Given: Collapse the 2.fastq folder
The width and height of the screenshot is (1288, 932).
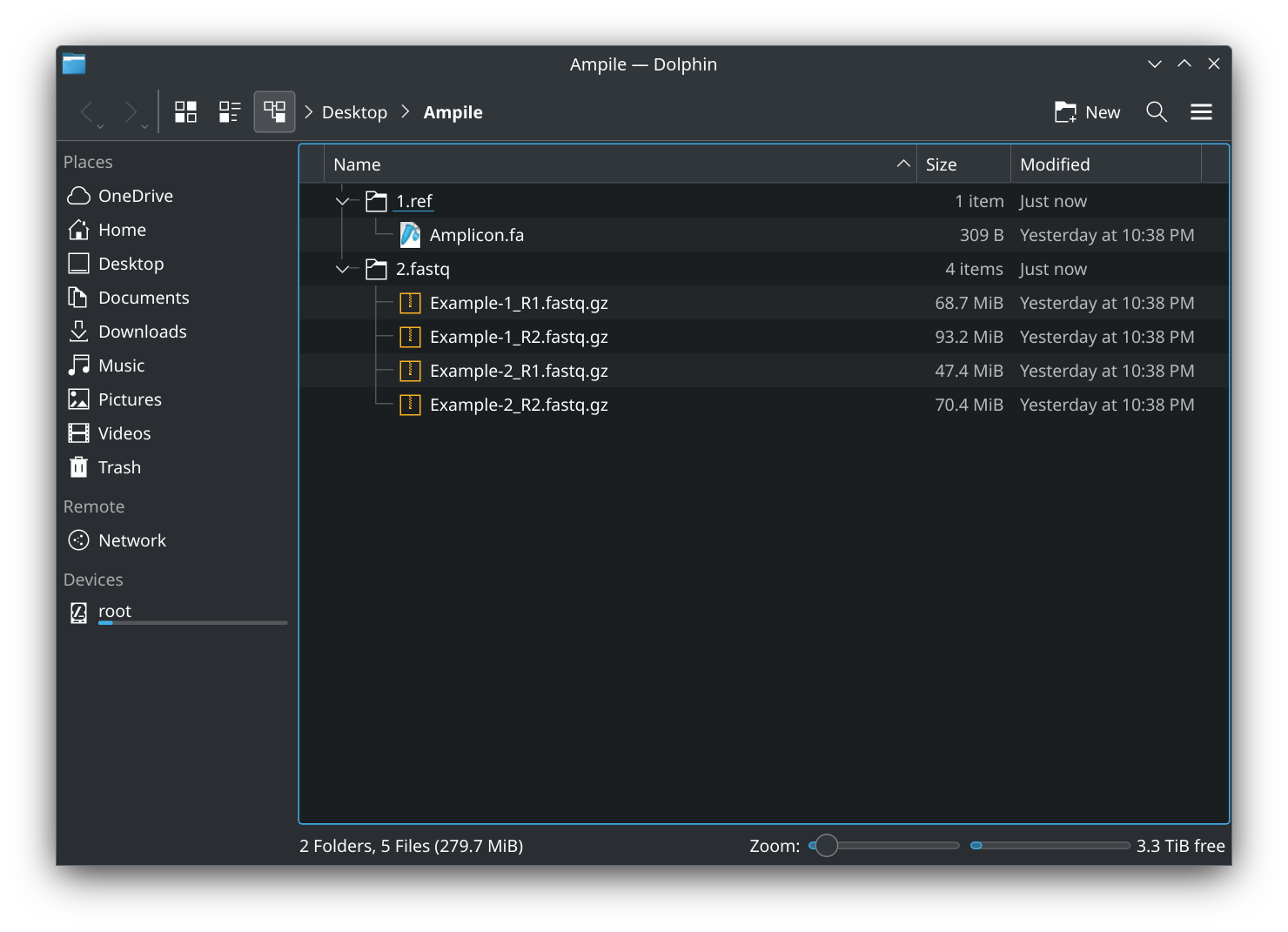Looking at the screenshot, I should (342, 269).
